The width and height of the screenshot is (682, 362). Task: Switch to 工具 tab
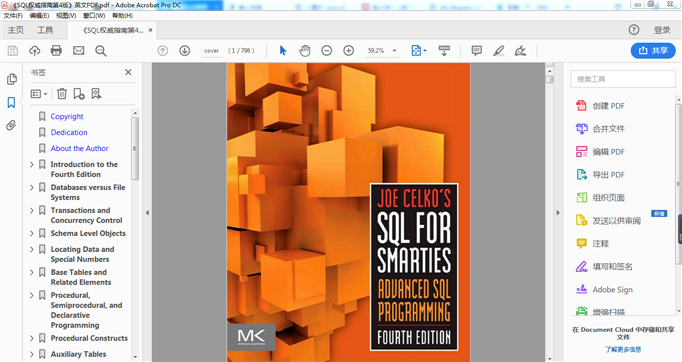tap(45, 30)
